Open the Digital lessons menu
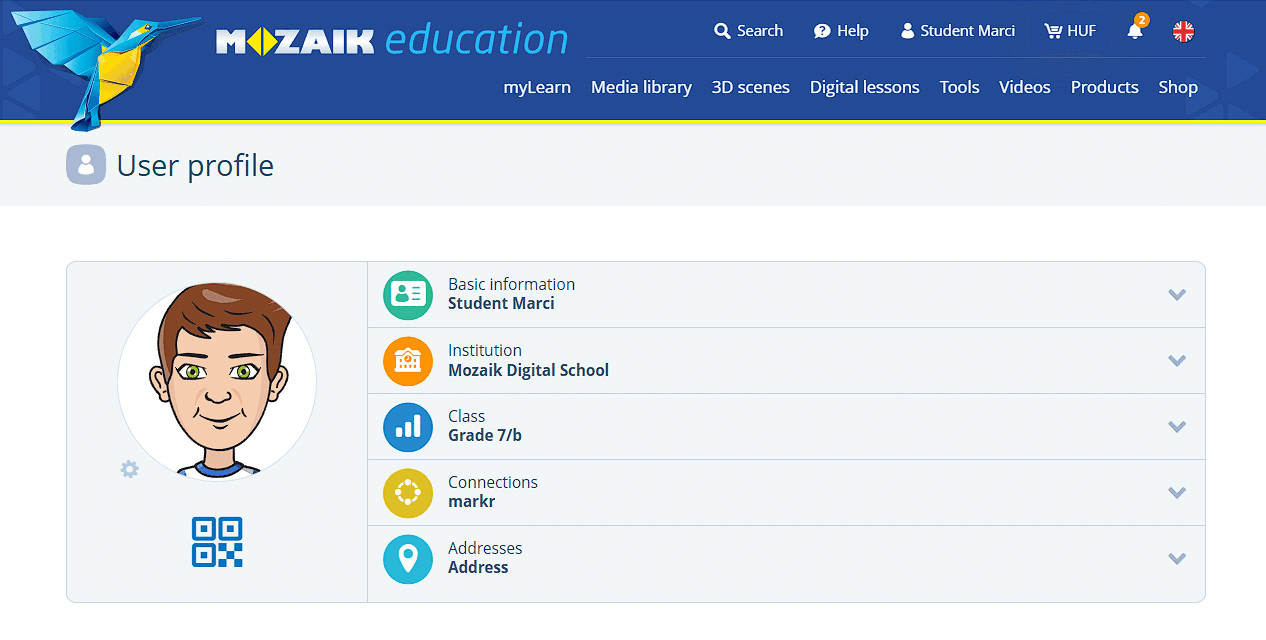 (x=864, y=87)
